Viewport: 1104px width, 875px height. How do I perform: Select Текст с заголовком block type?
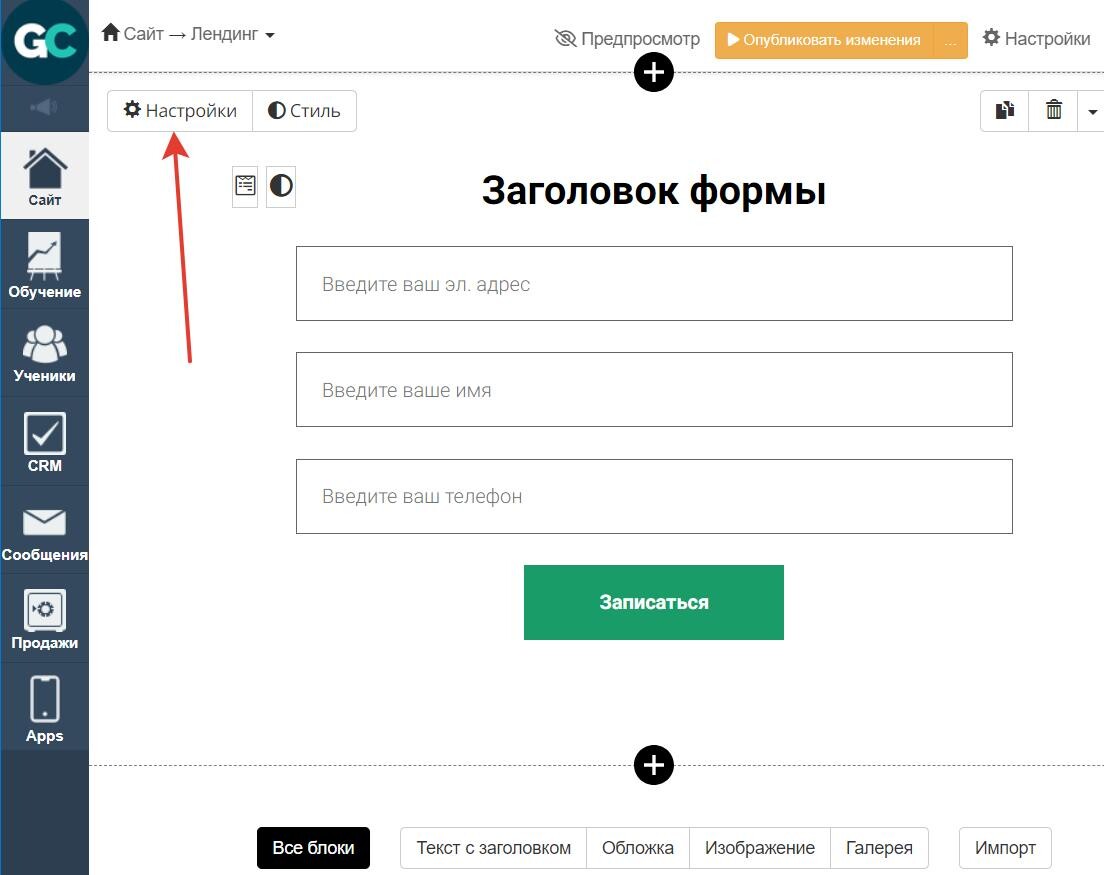coord(494,848)
